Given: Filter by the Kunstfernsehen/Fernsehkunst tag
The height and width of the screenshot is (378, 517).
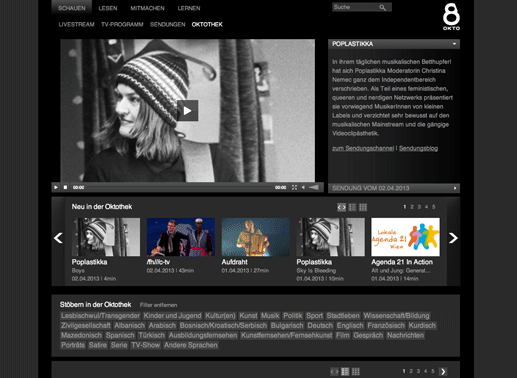Looking at the screenshot, I should [x=287, y=335].
